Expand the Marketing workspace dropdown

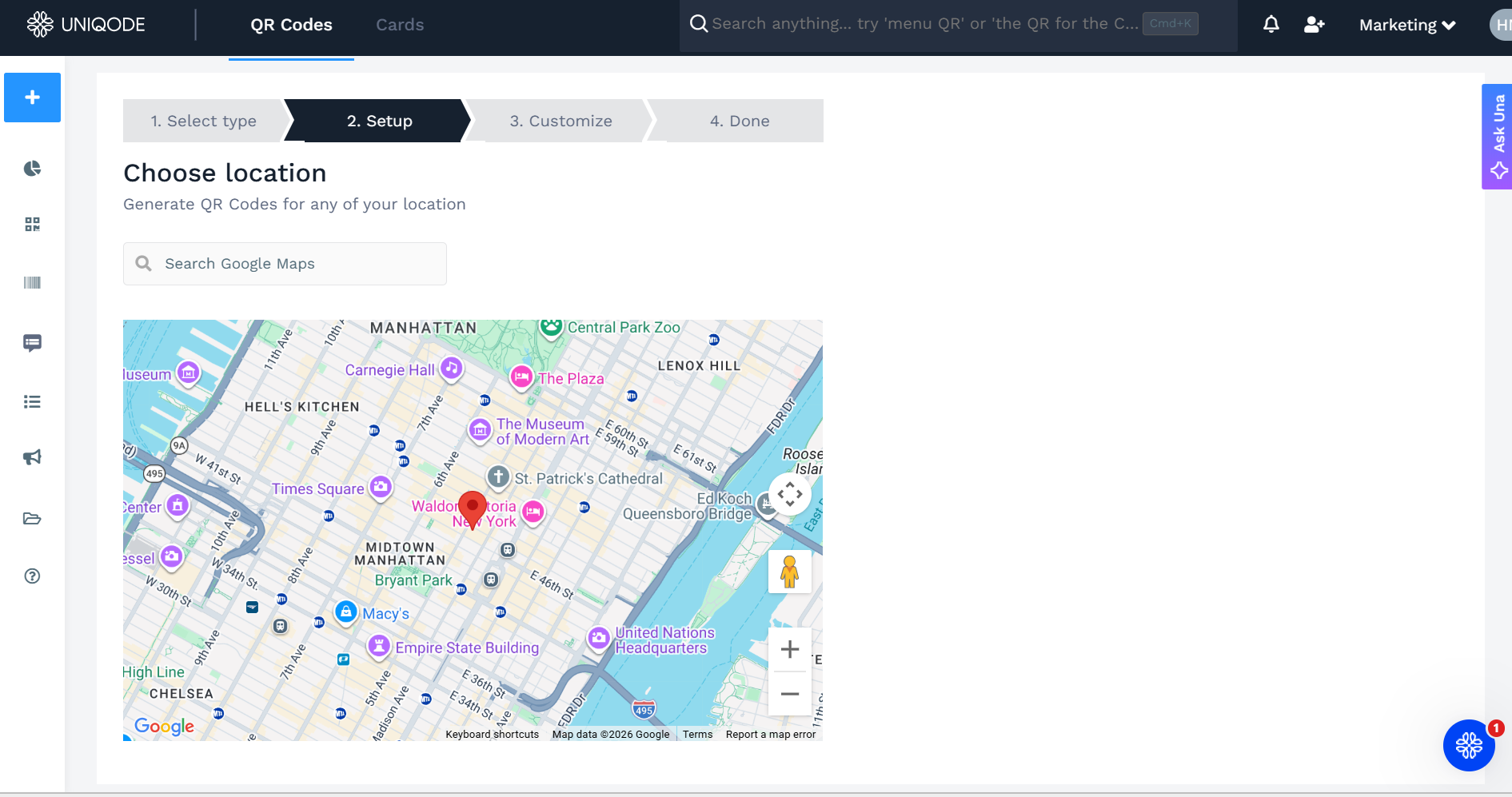point(1407,26)
